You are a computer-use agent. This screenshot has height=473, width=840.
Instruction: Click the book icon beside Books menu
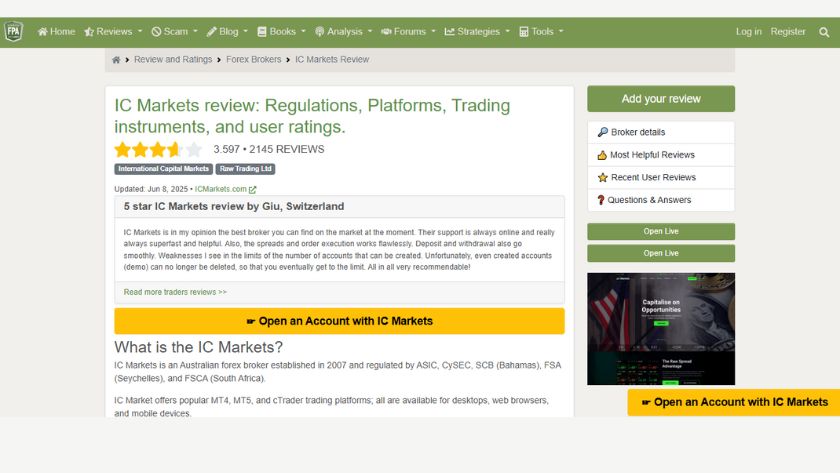[262, 32]
